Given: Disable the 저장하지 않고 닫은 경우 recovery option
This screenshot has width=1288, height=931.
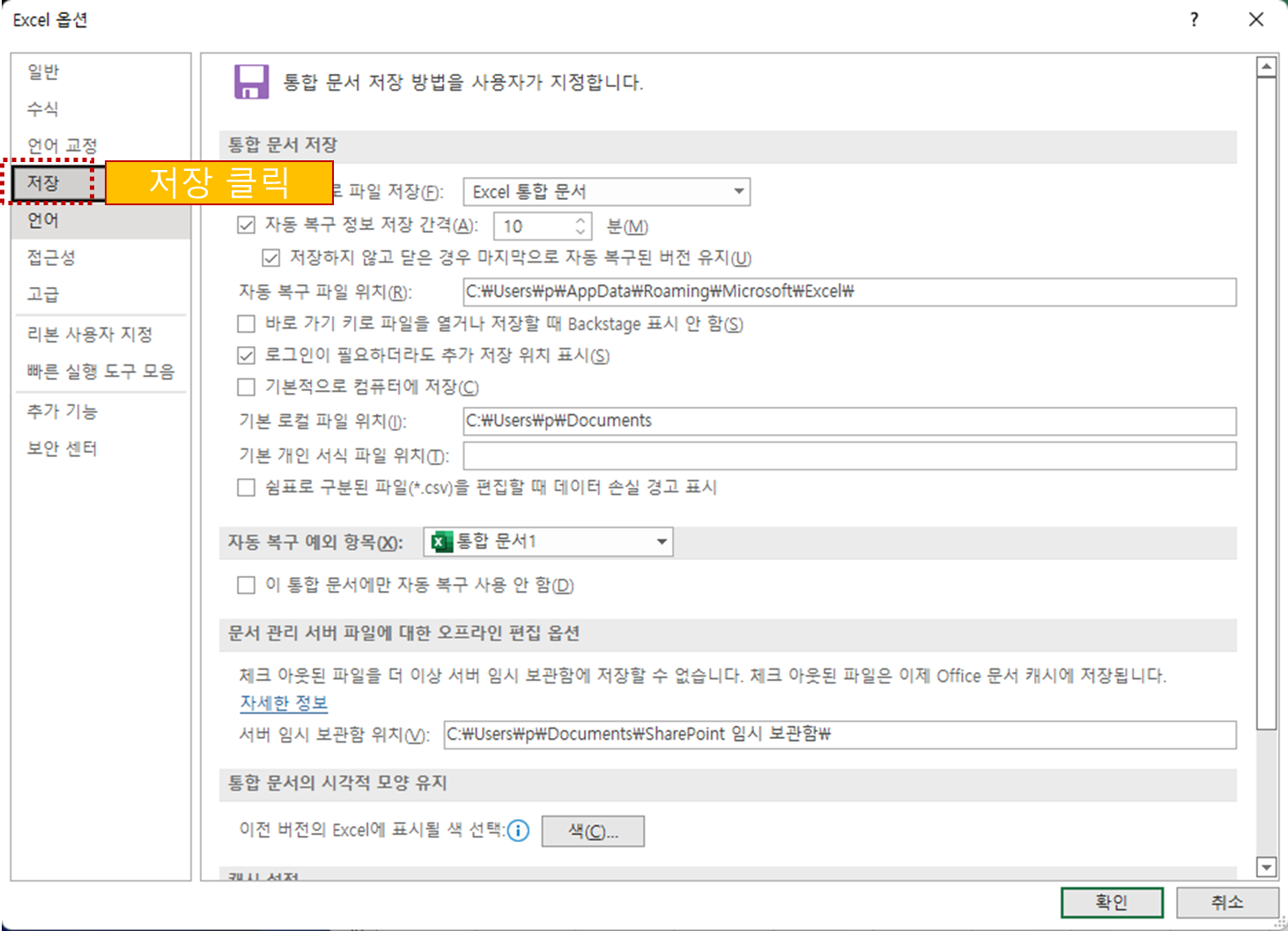Looking at the screenshot, I should pyautogui.click(x=270, y=257).
